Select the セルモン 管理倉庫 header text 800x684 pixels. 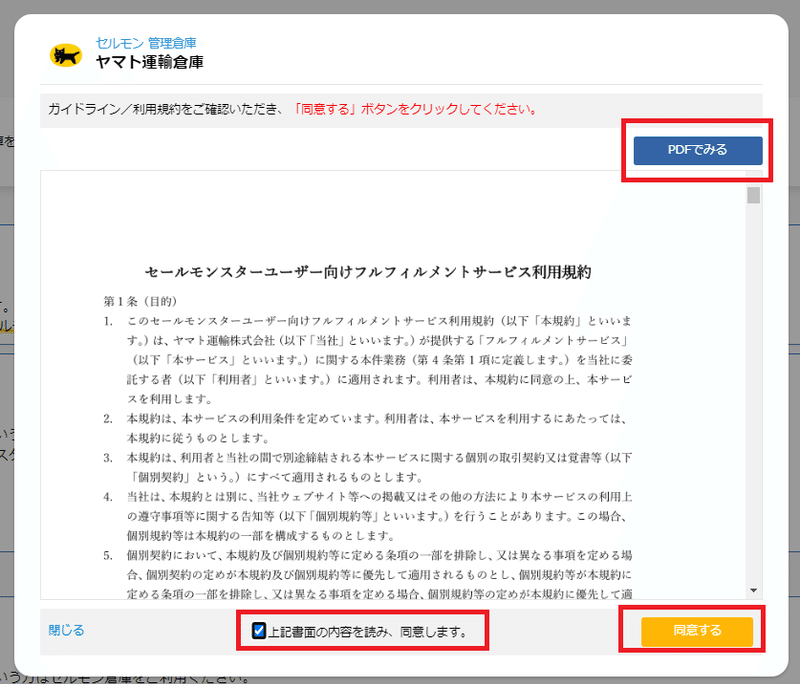145,43
